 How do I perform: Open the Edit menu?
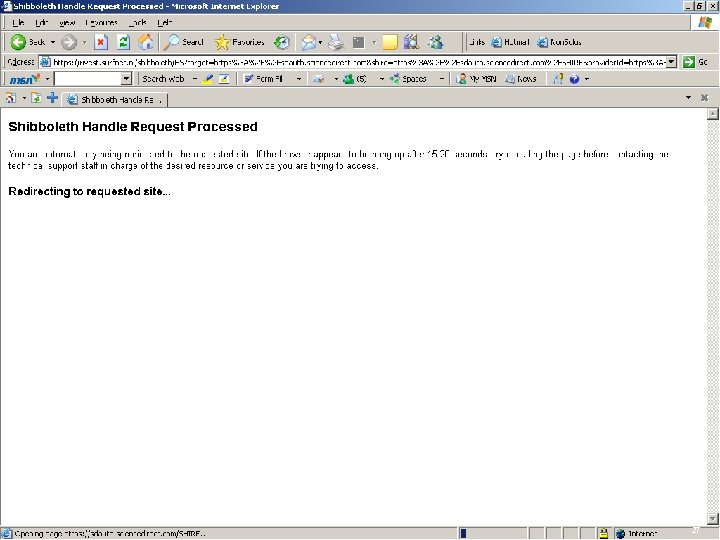pos(41,22)
